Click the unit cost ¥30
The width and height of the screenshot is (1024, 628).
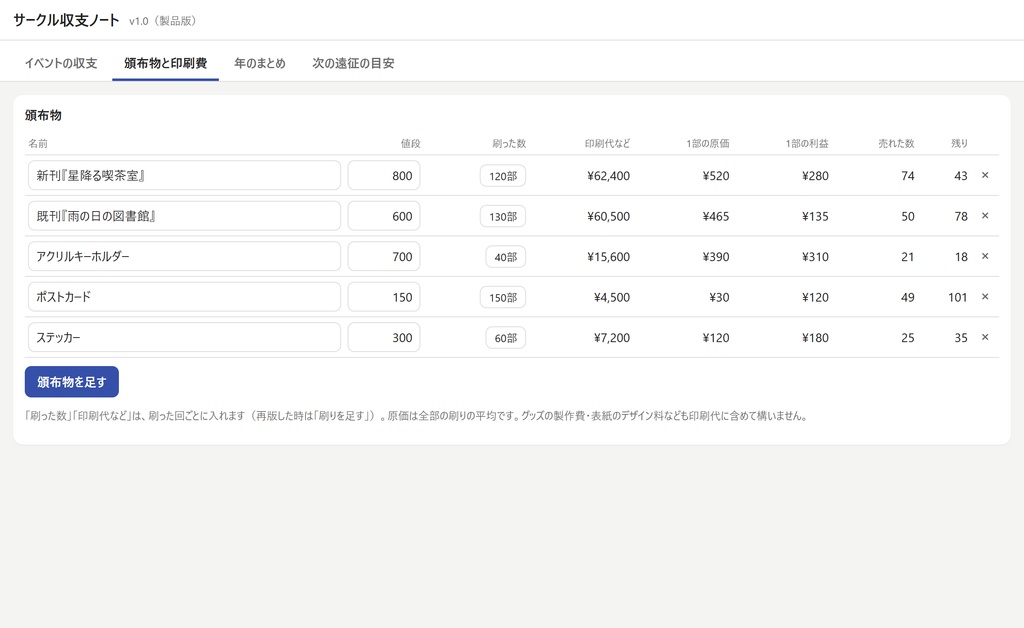(719, 297)
